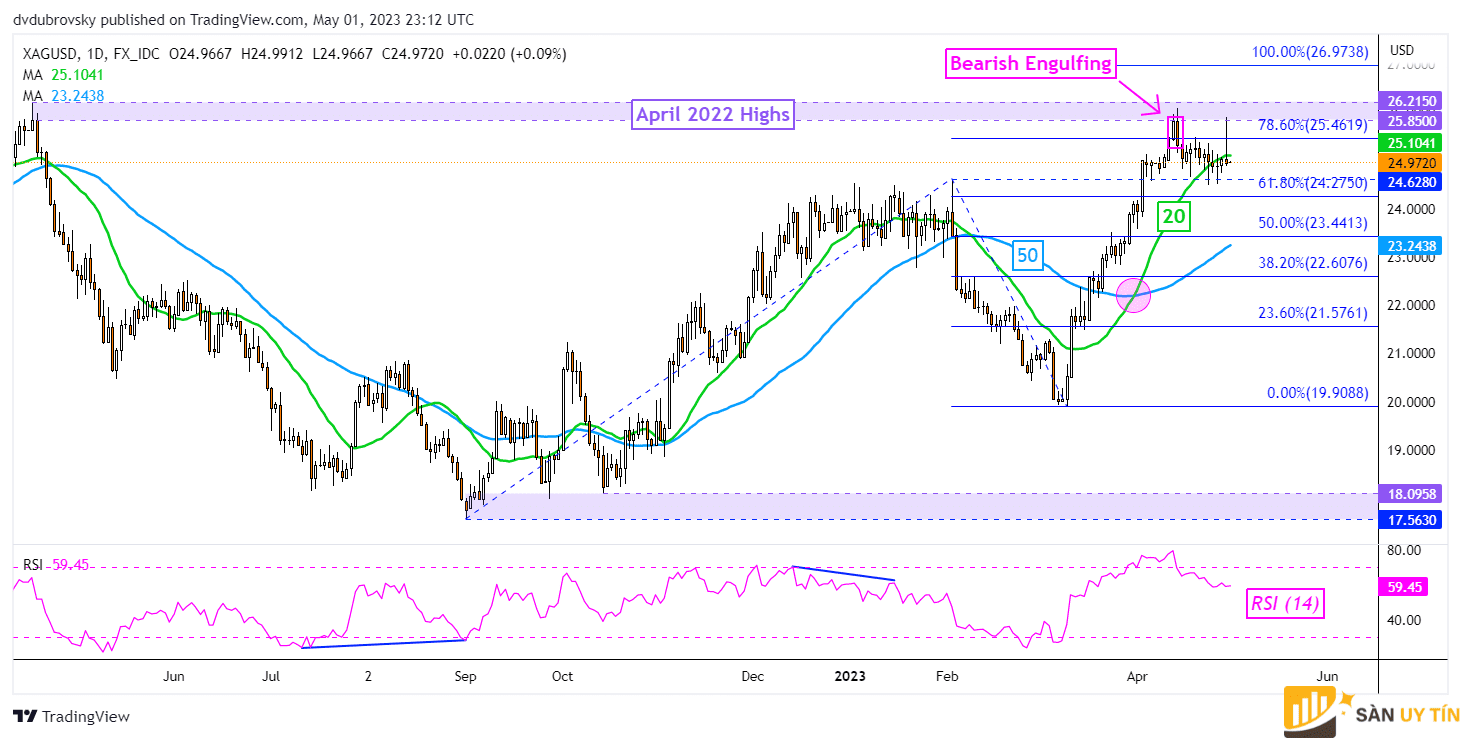
Task: Click the 38.20%(22.6076) Fibonacci level label
Action: [x=1312, y=264]
